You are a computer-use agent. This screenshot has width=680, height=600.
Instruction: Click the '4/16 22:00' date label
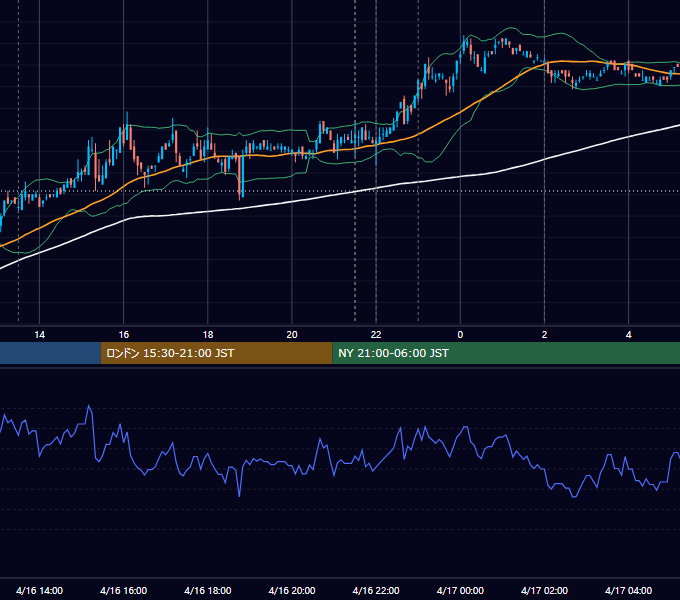point(376,590)
